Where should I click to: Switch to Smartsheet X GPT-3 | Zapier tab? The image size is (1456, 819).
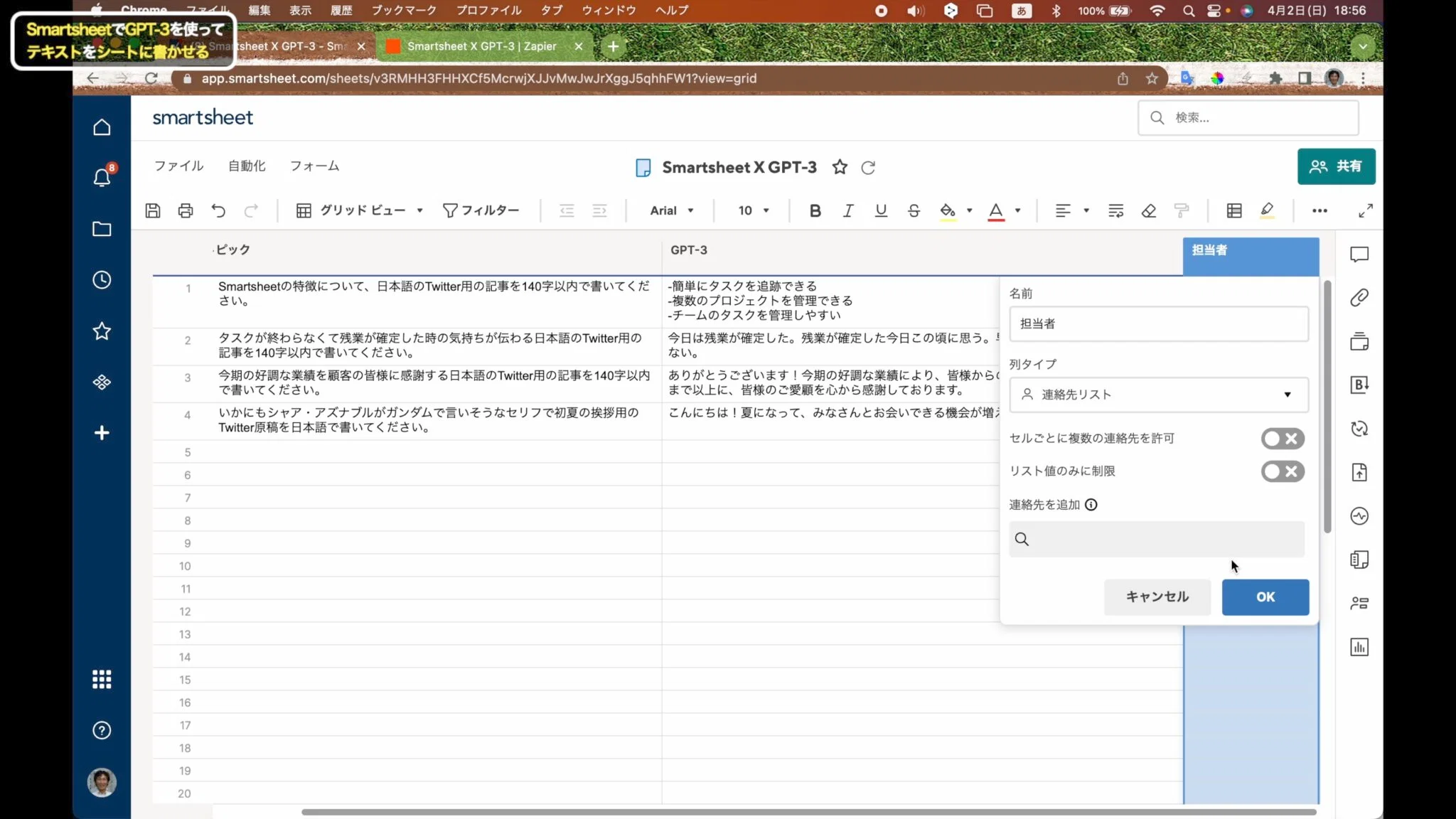tap(481, 46)
